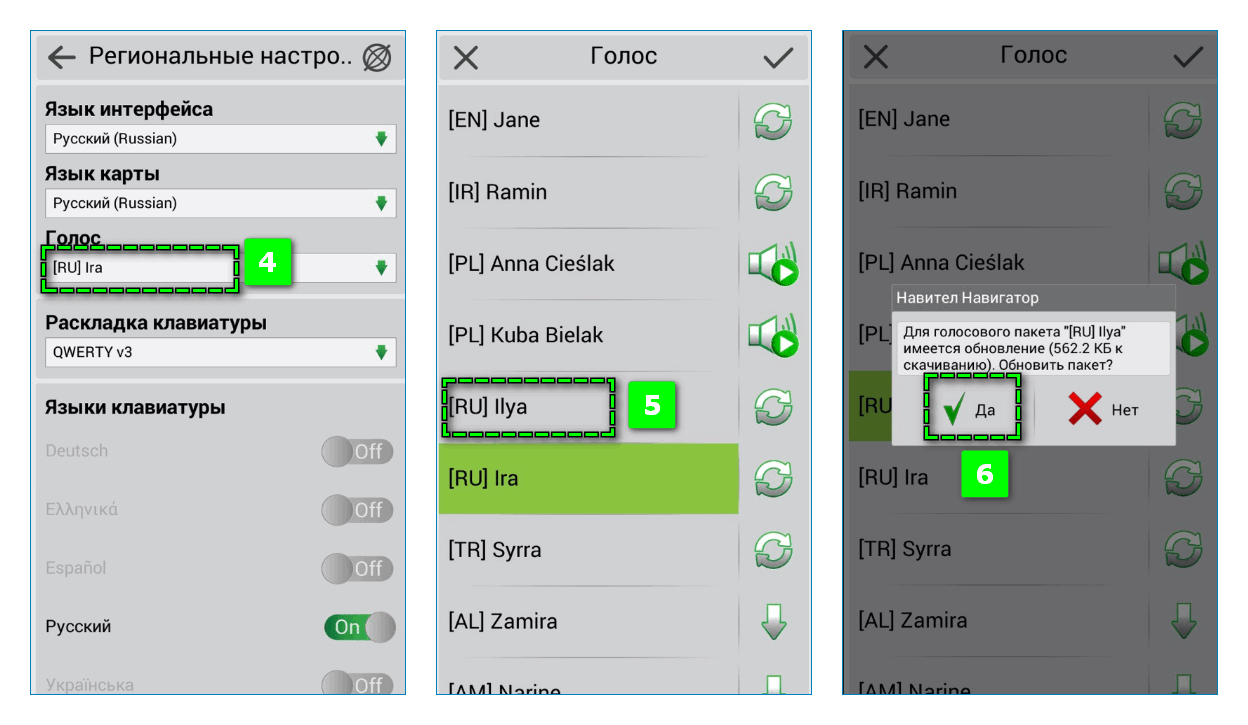Play voice sample for [PL] Anna Cieślak in middle list
This screenshot has height=725, width=1248.
pos(773,263)
